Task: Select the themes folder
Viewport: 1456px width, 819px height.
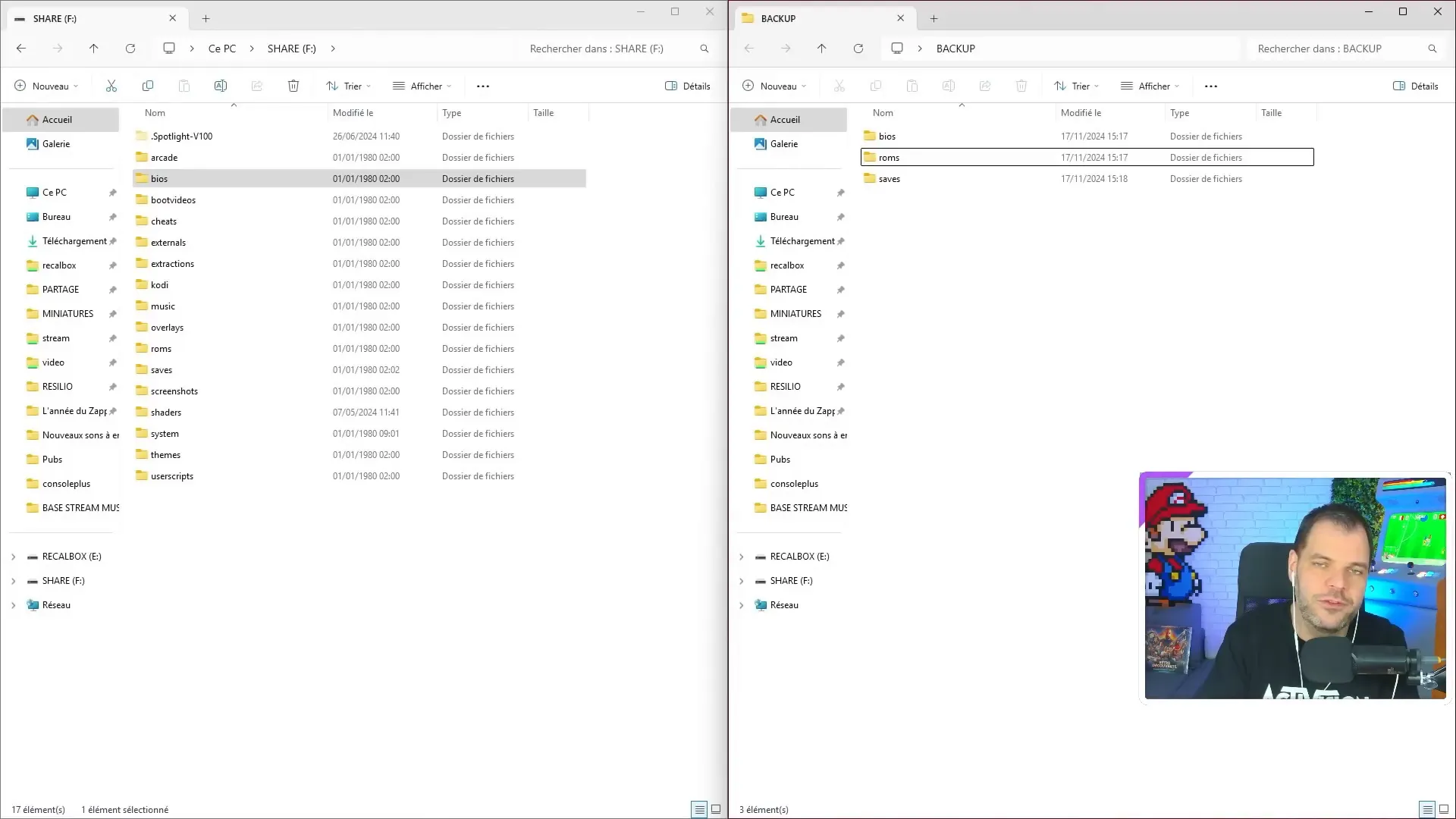Action: 359,455
